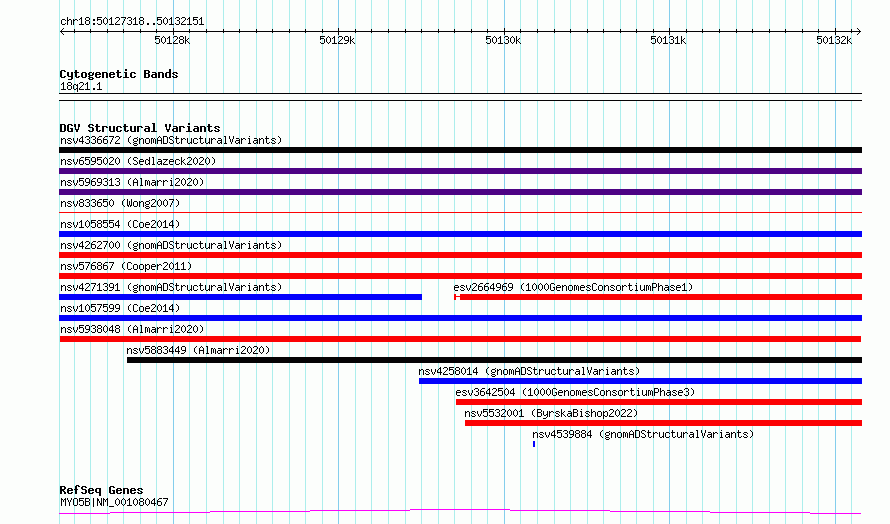Click the right arrow of the ruler
890x524 pixels.
click(859, 31)
